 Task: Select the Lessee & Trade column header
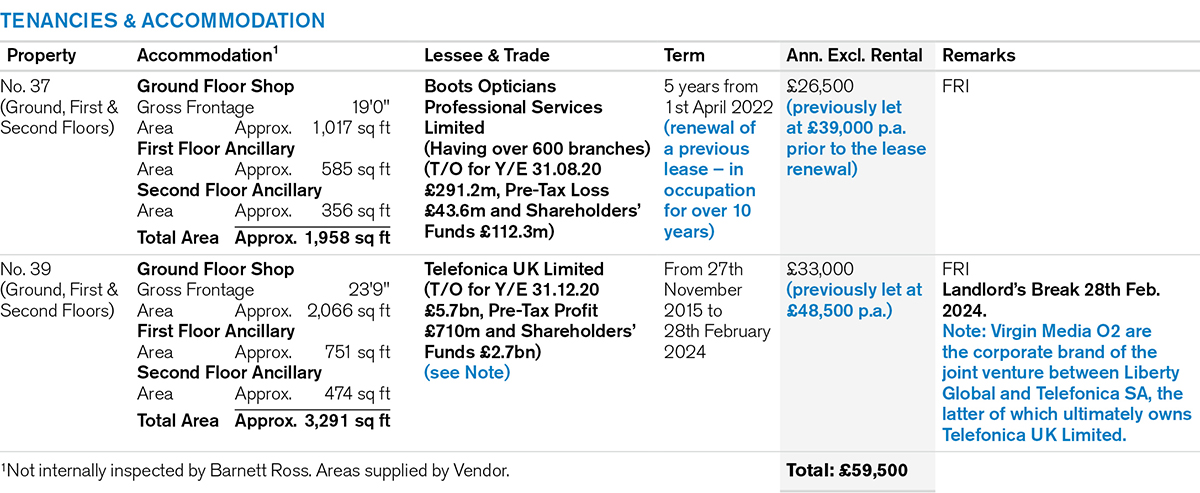click(487, 56)
